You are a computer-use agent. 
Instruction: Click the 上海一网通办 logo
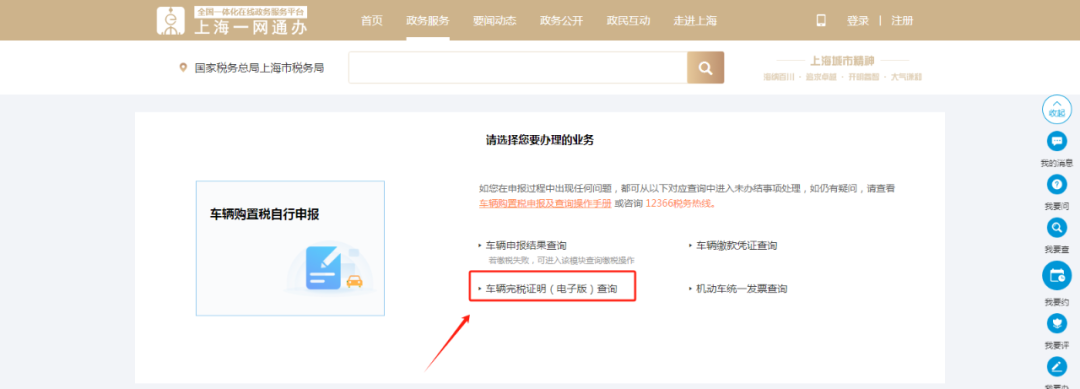coord(231,21)
